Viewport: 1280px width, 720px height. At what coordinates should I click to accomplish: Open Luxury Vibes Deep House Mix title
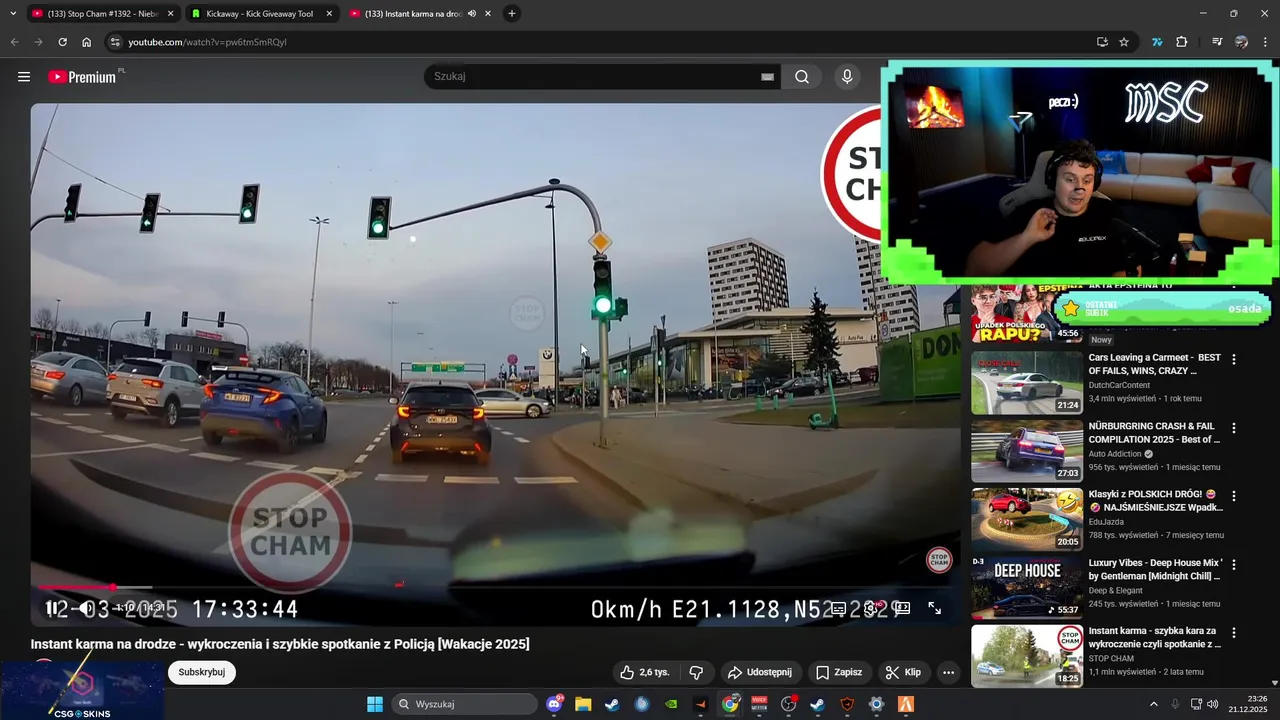1156,570
